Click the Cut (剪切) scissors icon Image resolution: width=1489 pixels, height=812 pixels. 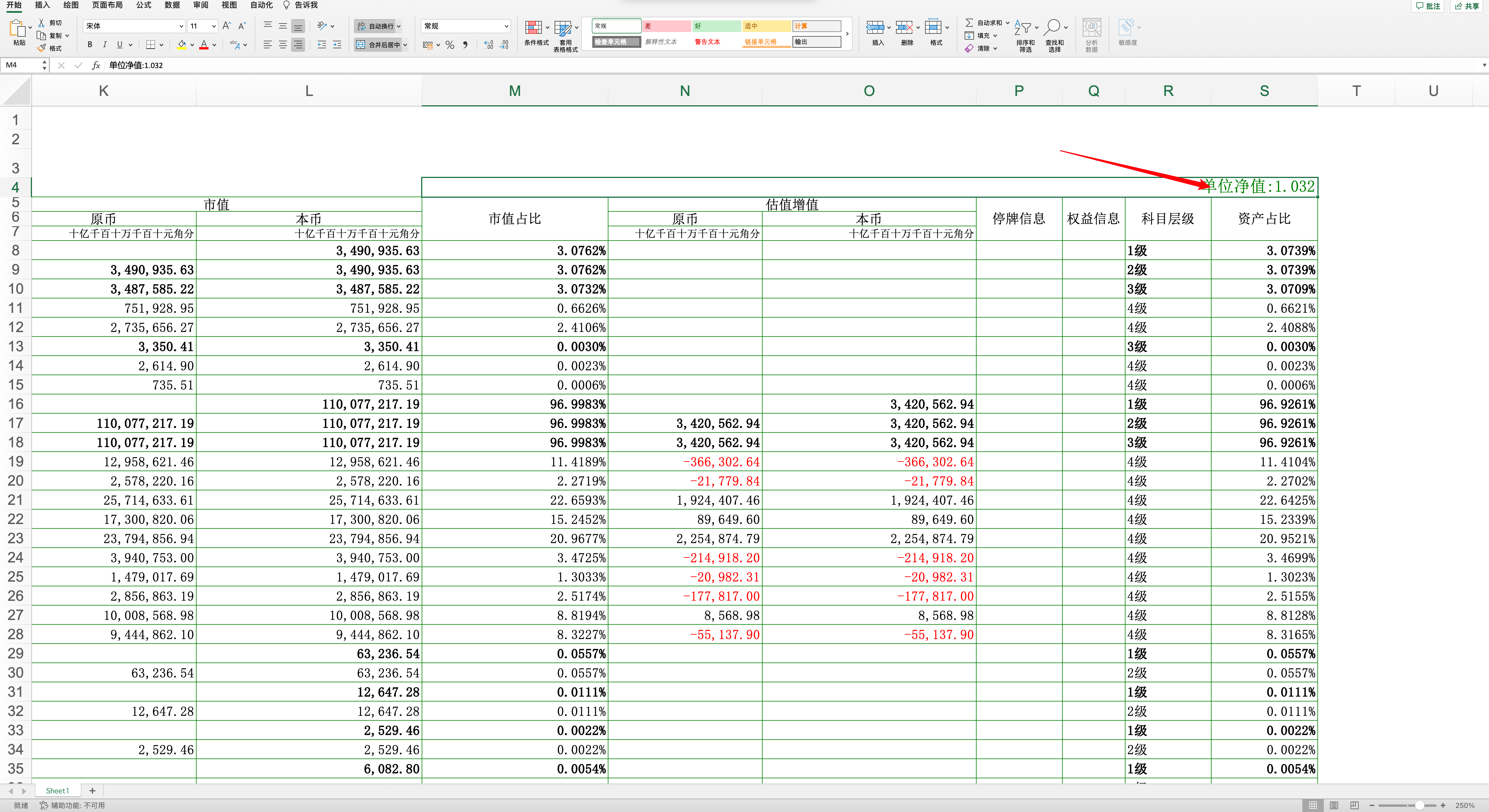[42, 23]
